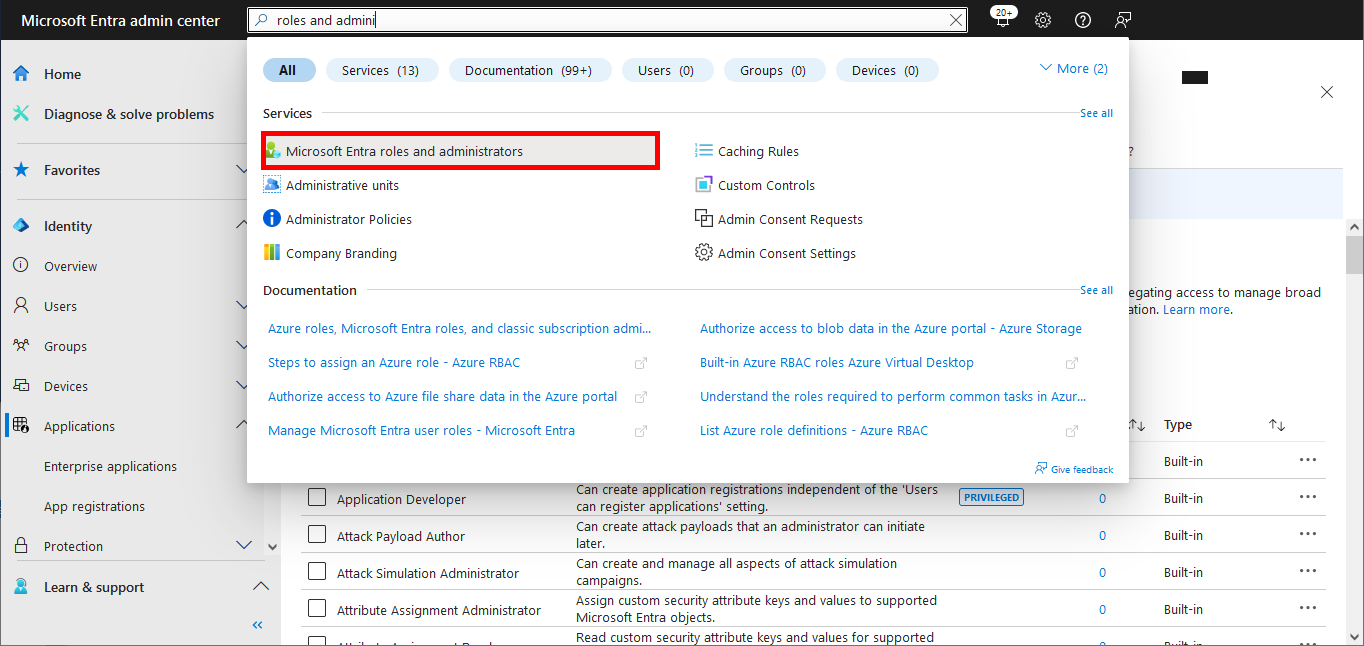Click See all next to Services
Image resolution: width=1364 pixels, height=646 pixels.
point(1096,113)
